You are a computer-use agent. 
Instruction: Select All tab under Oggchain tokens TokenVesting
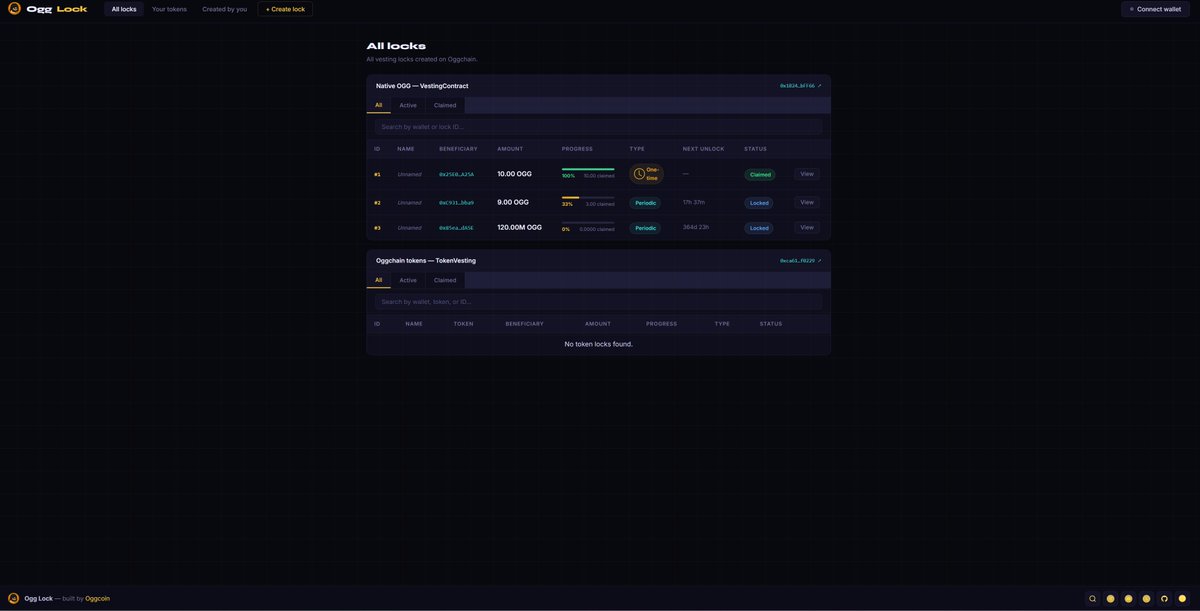(378, 280)
